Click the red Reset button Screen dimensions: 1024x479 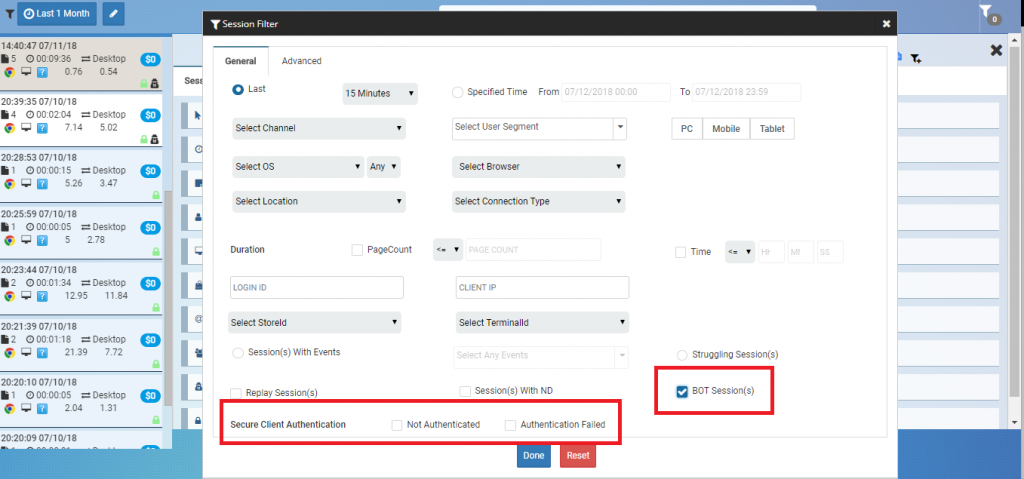[577, 456]
